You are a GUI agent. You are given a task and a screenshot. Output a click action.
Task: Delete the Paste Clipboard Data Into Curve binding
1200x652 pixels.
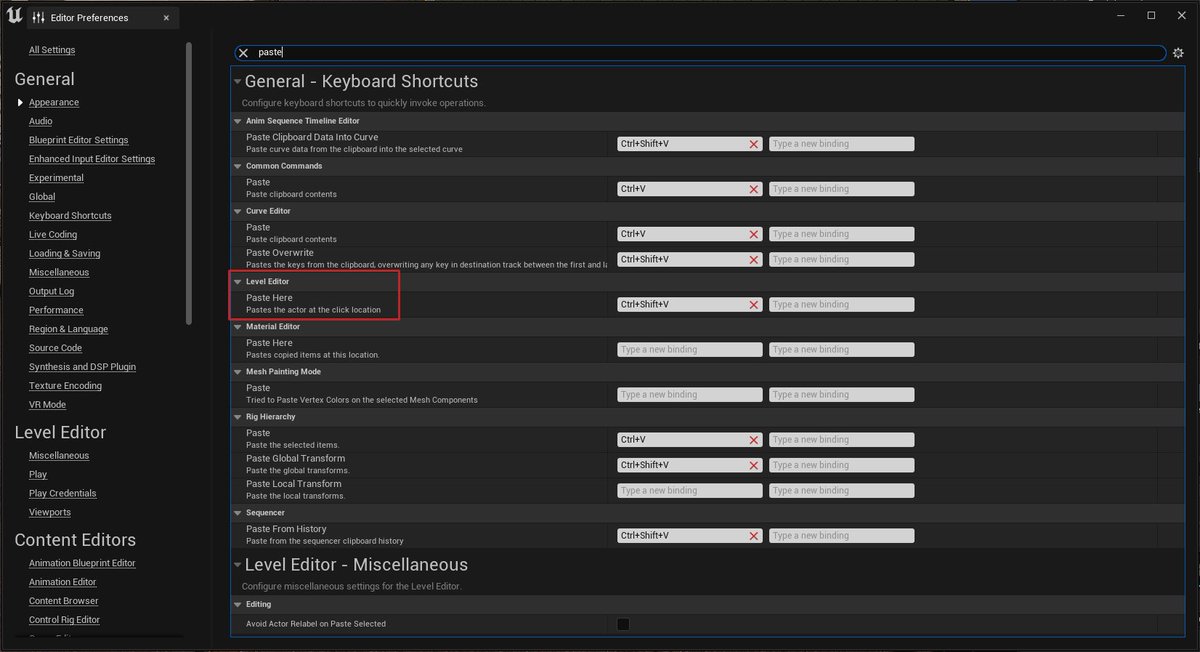click(x=753, y=143)
